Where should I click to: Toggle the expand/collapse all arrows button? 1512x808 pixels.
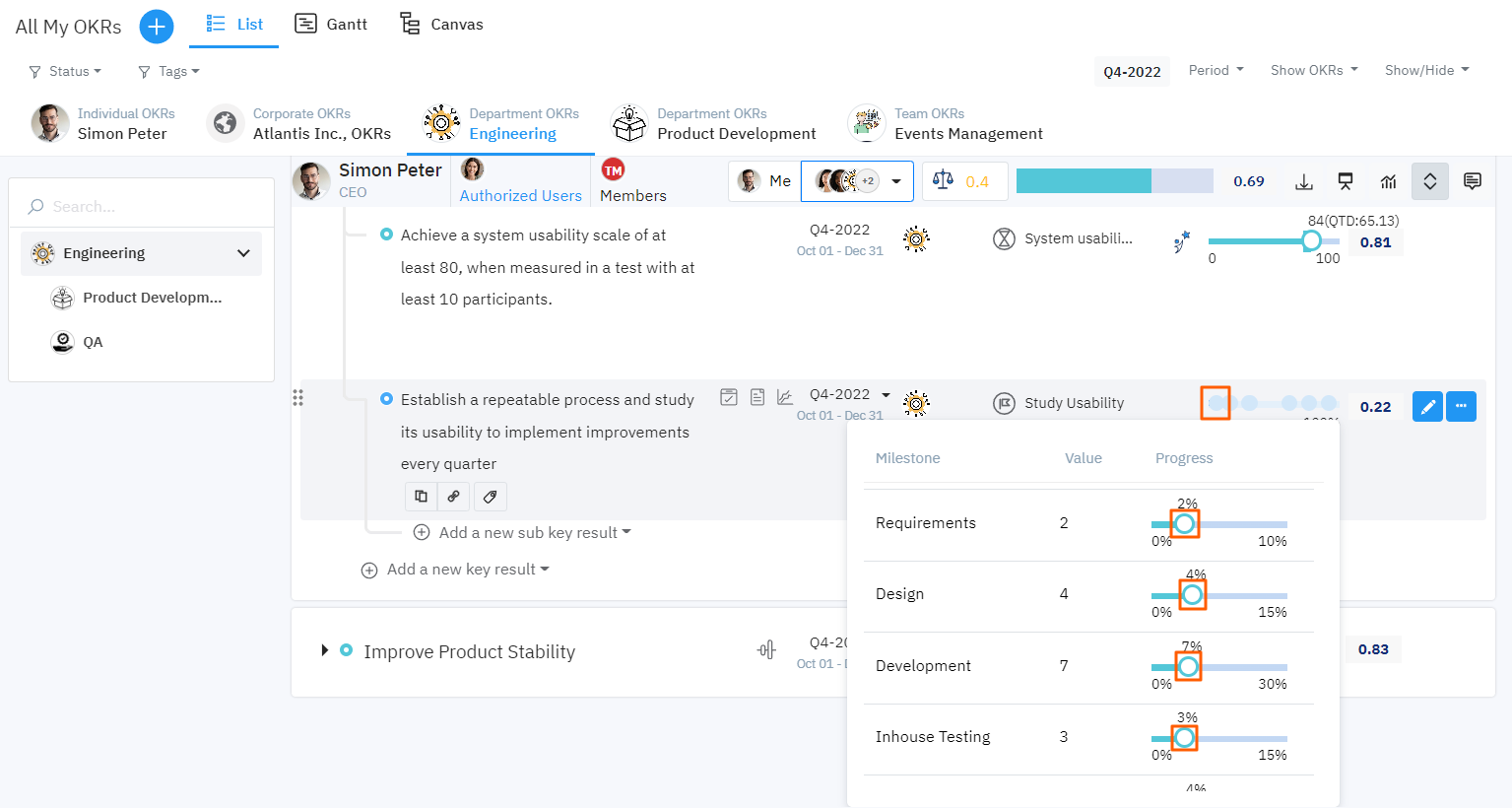pyautogui.click(x=1429, y=181)
